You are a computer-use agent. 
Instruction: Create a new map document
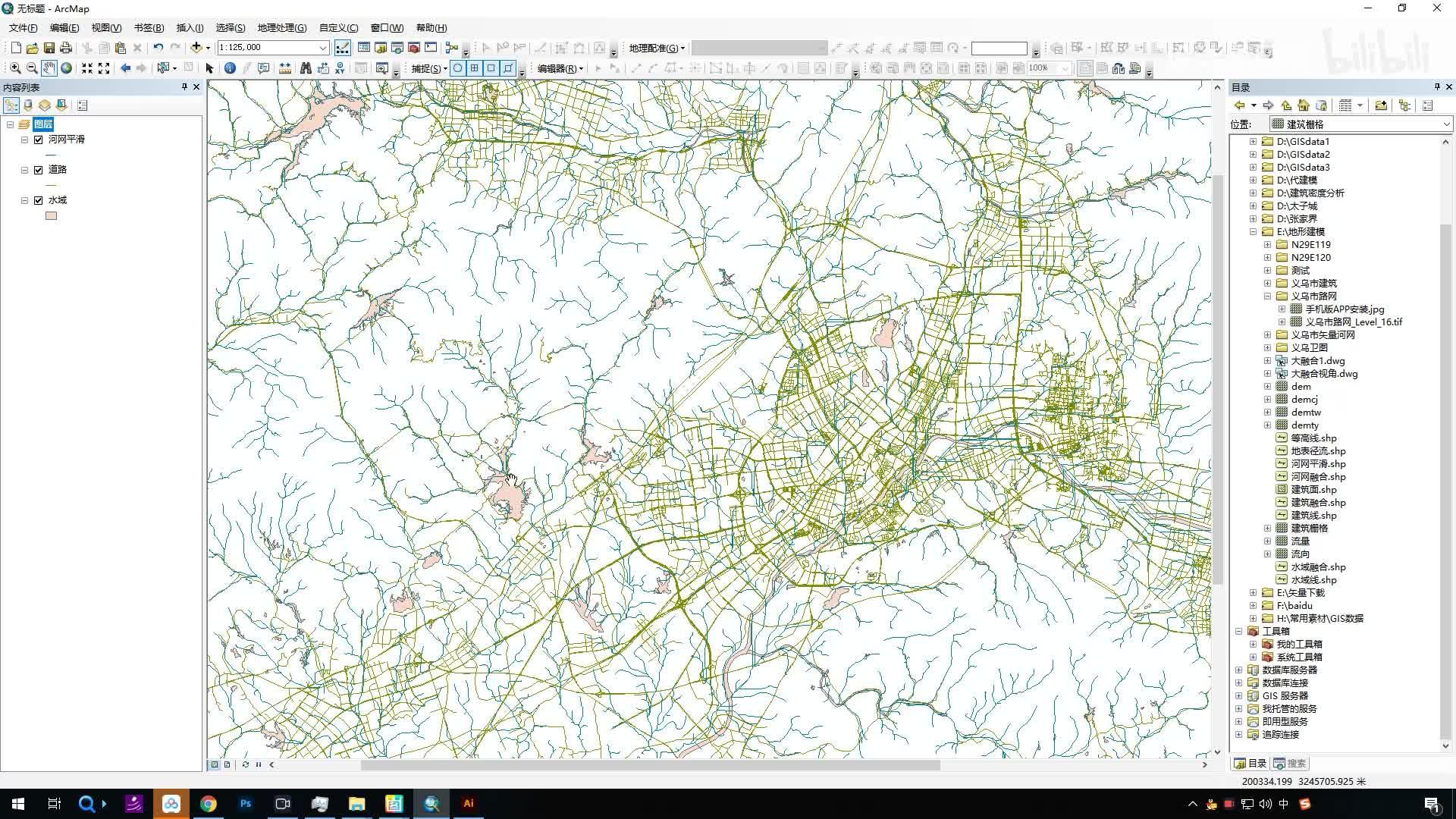(x=16, y=48)
